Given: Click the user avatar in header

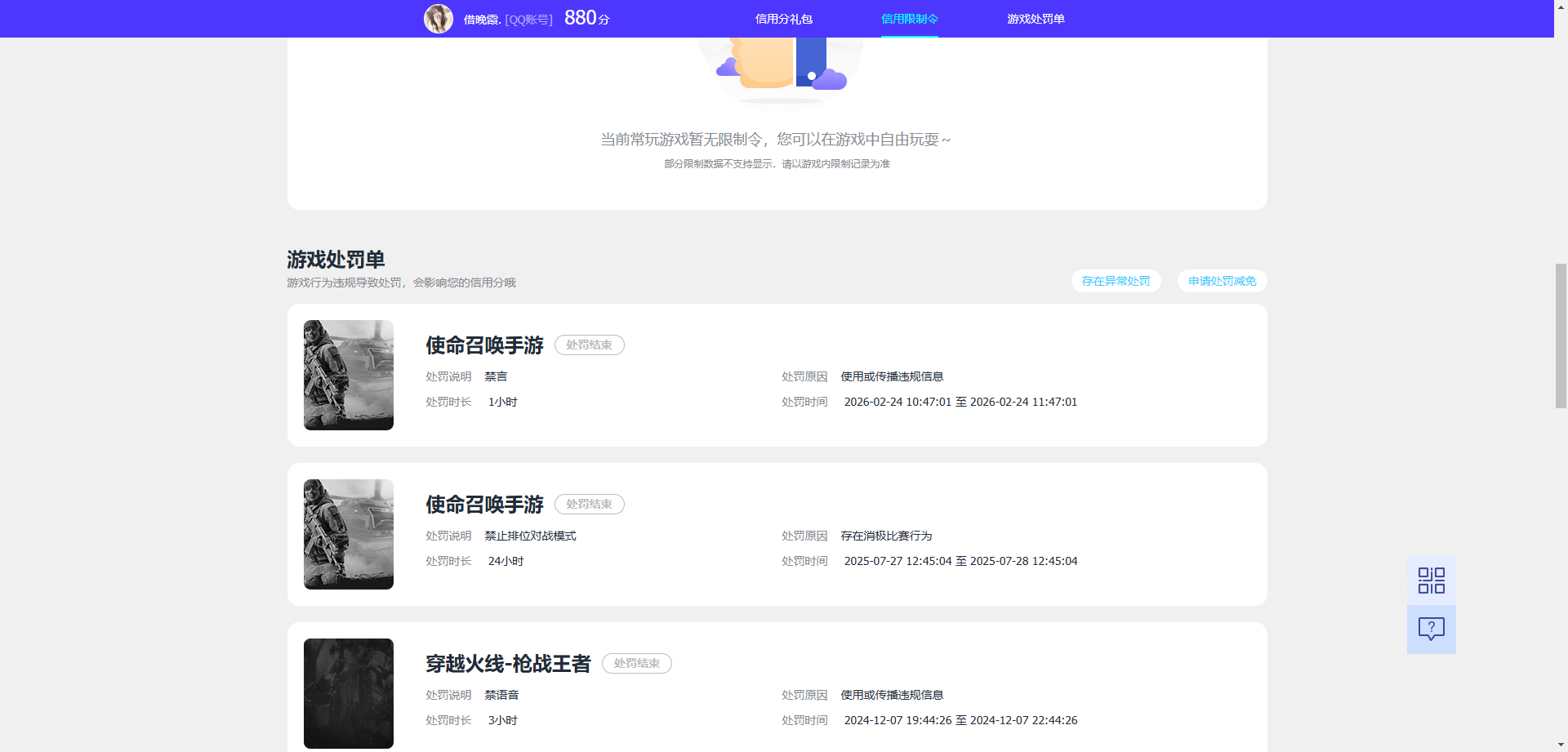Looking at the screenshot, I should 439,19.
